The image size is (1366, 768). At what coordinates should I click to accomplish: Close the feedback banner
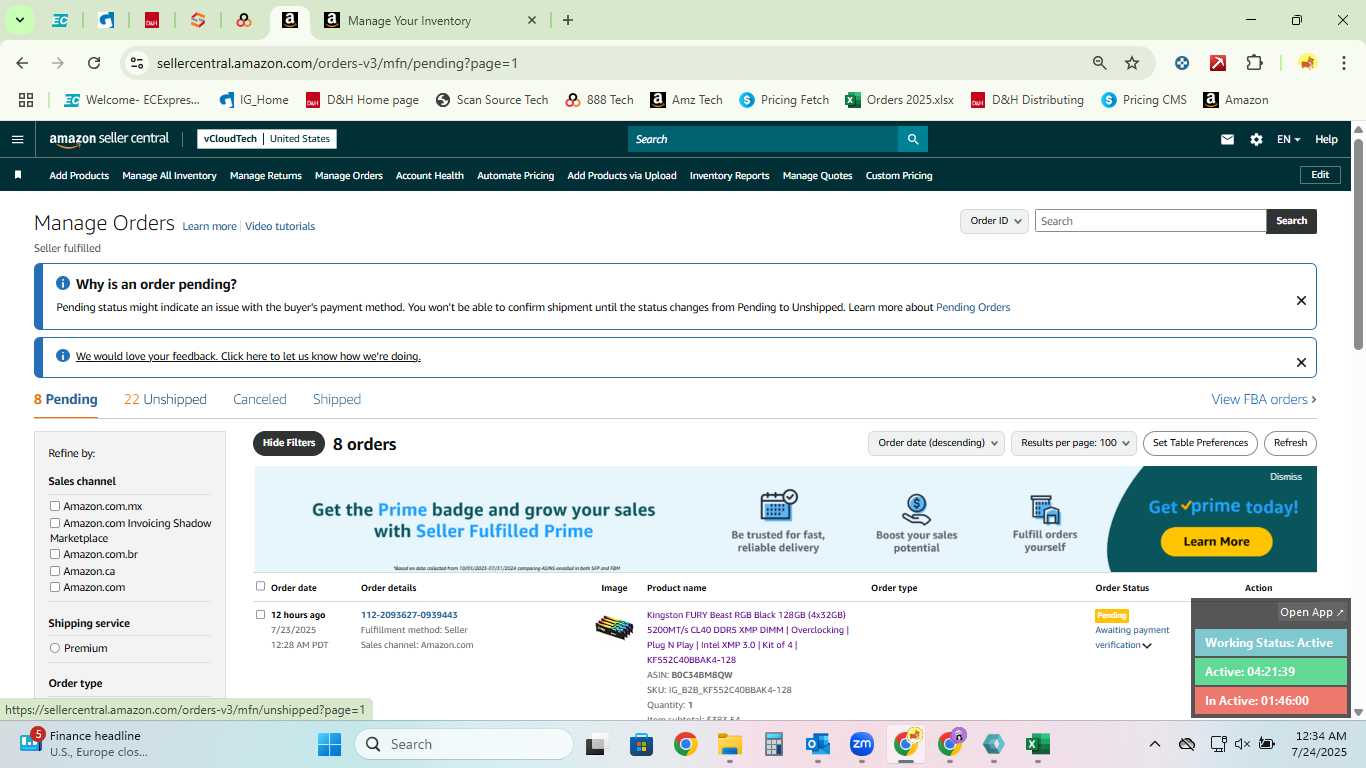[1301, 362]
